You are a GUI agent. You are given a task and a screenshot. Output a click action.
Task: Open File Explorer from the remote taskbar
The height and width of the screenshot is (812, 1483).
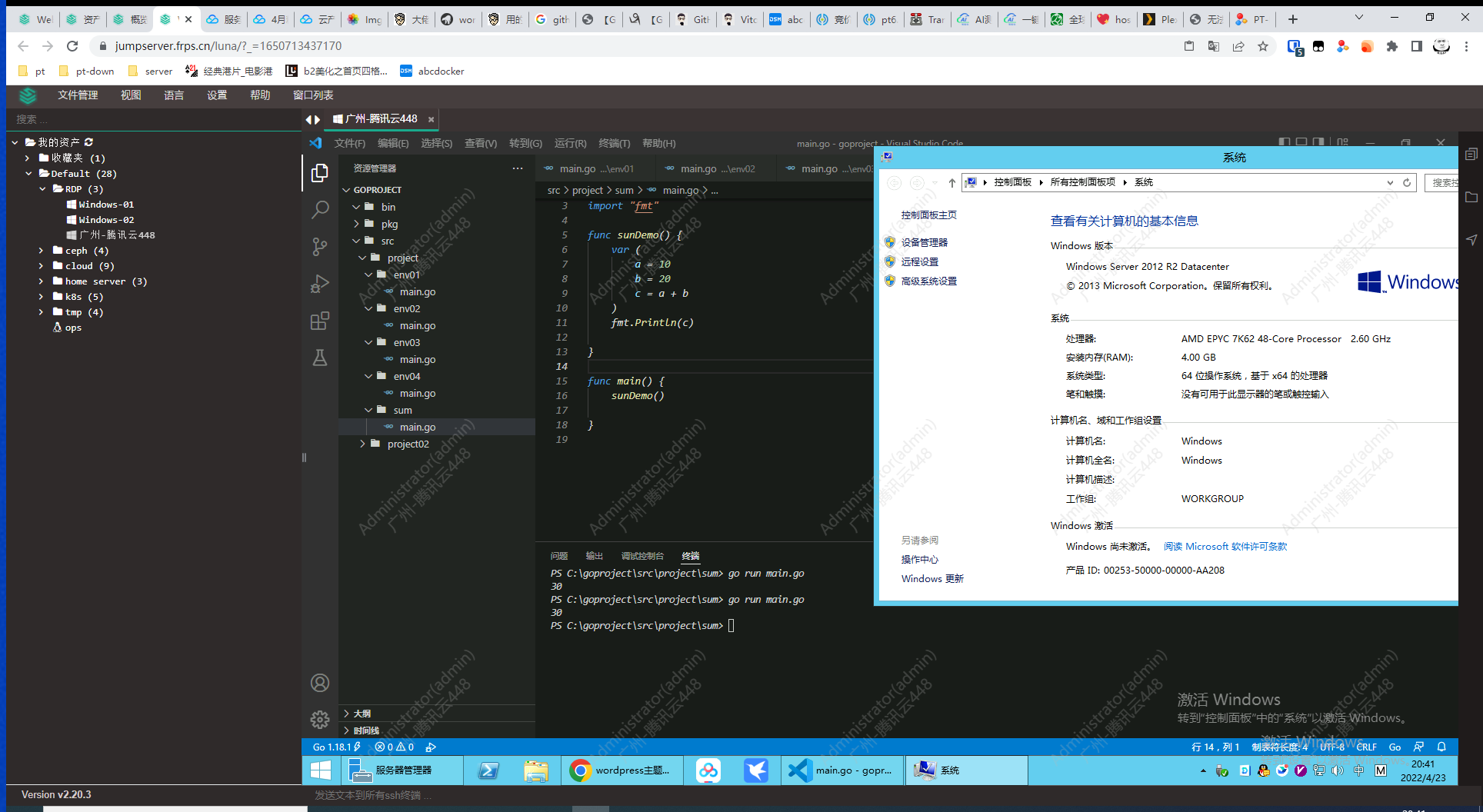coord(536,770)
